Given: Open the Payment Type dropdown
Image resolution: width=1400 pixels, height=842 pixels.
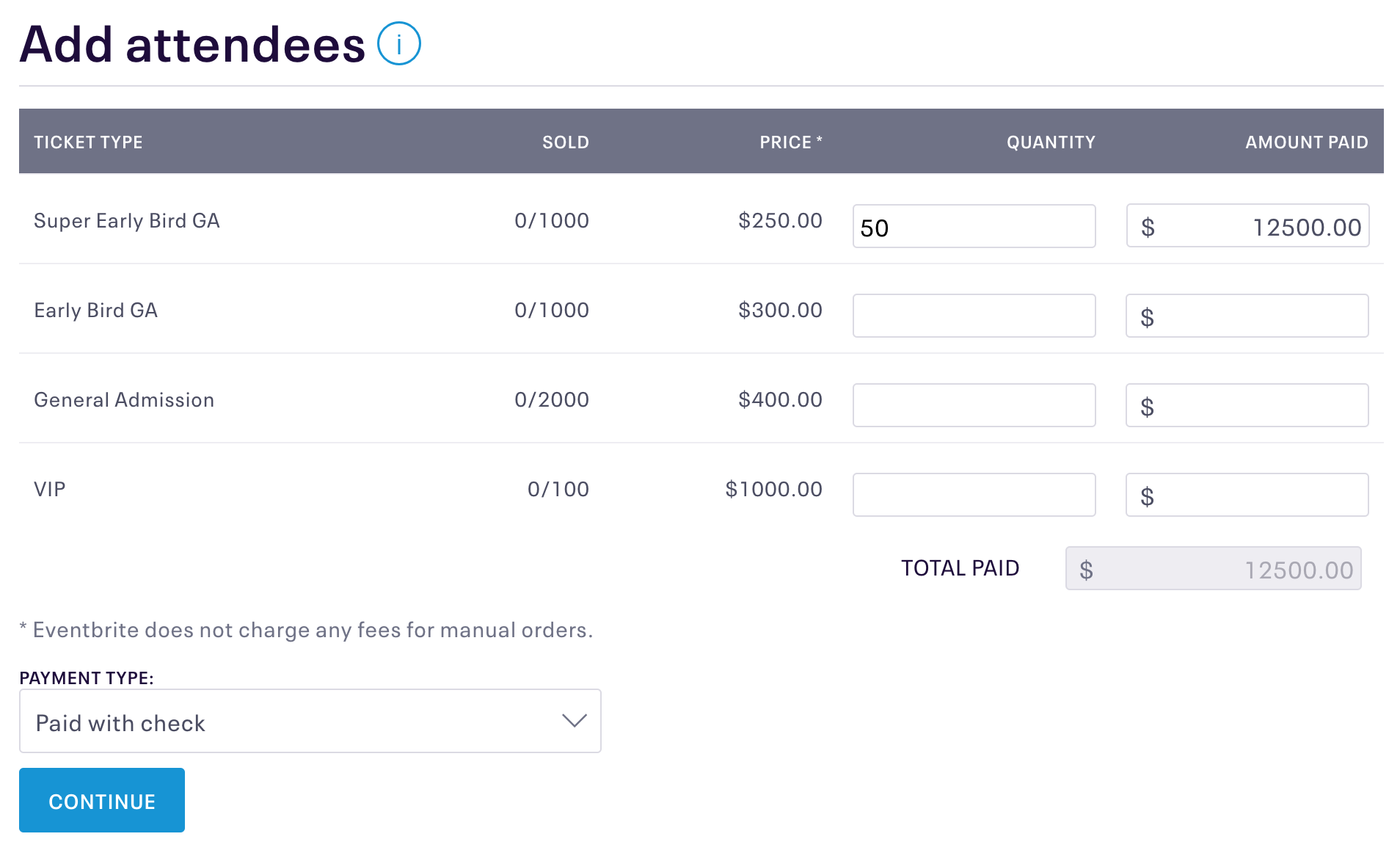Looking at the screenshot, I should 310,721.
